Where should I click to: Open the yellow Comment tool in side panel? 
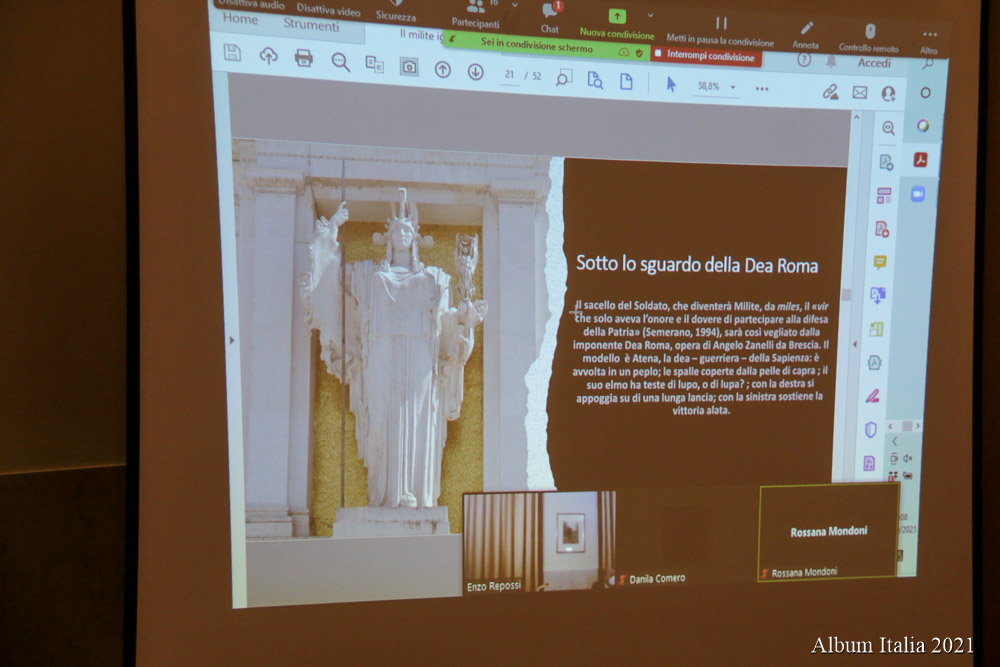tap(880, 261)
